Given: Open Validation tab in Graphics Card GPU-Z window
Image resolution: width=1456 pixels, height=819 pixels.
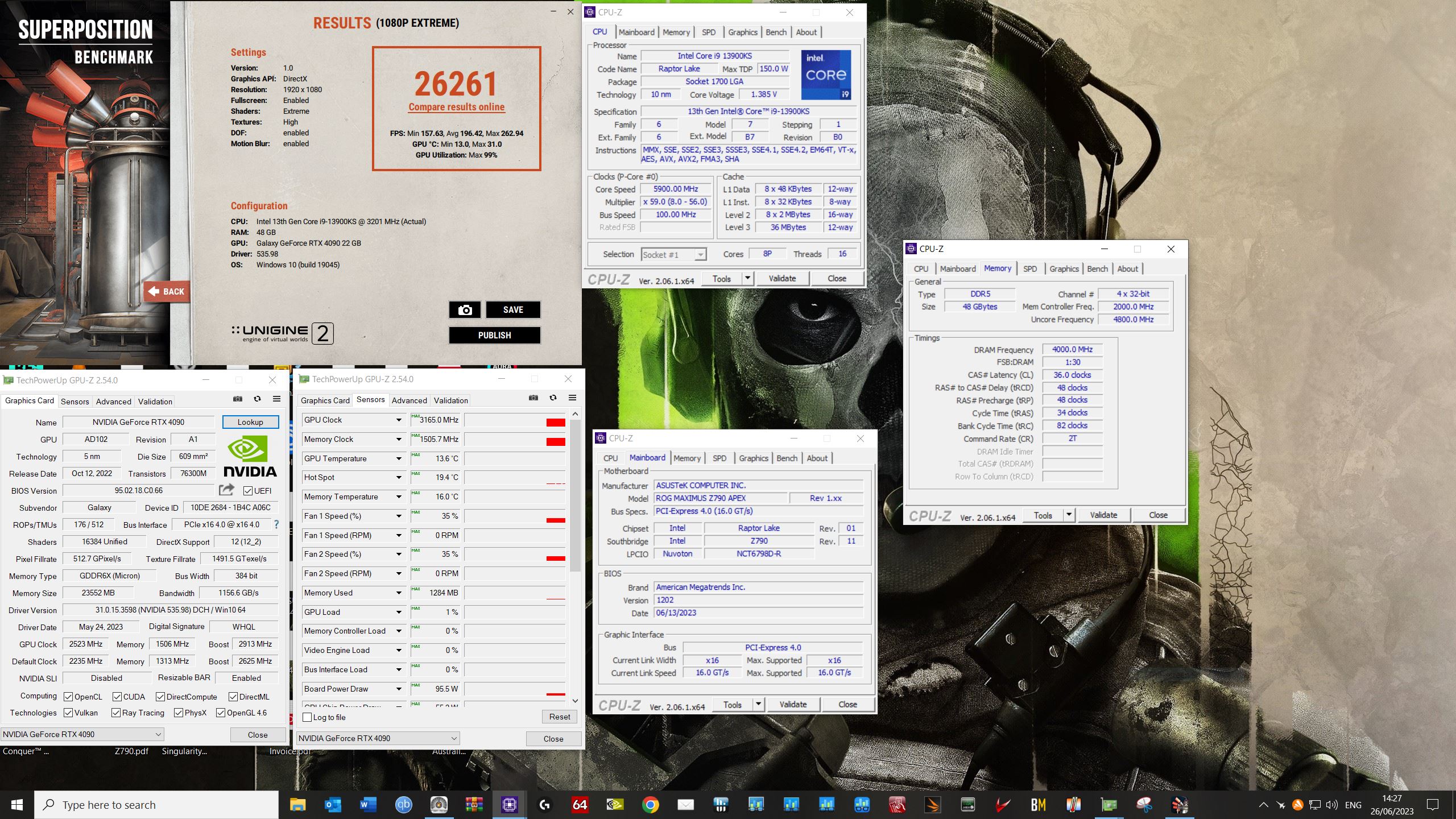Looking at the screenshot, I should pyautogui.click(x=155, y=402).
